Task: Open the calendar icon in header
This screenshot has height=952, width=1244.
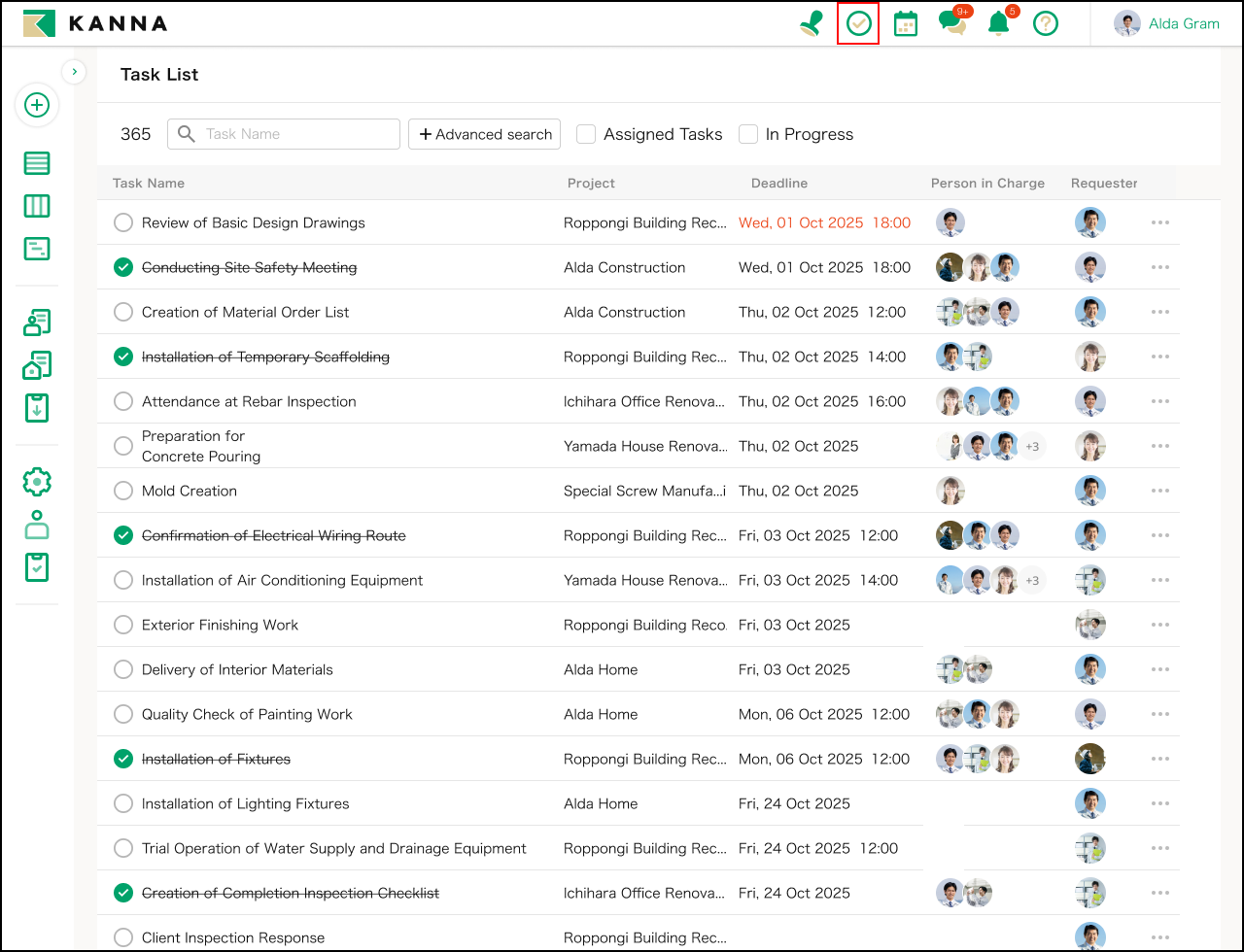Action: 905,24
